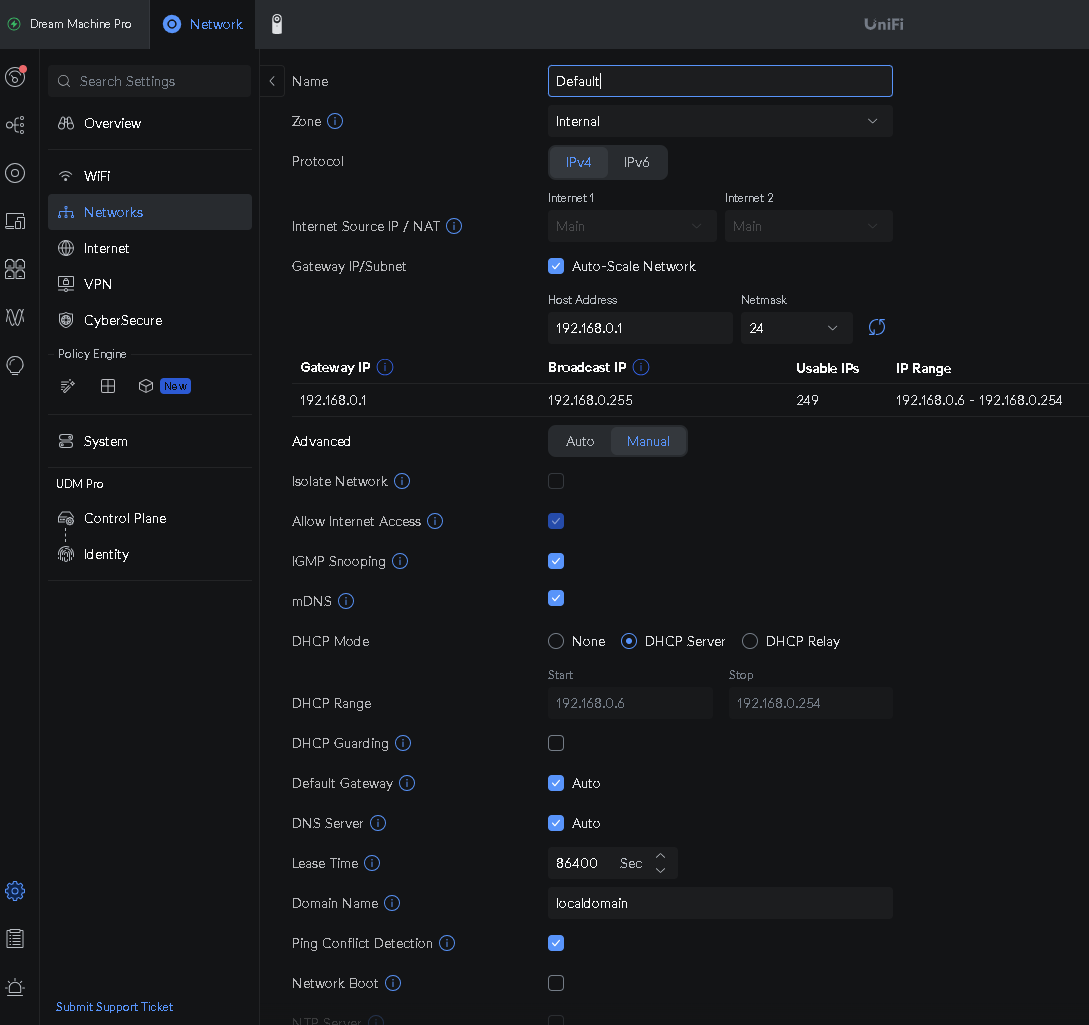Open the logs clipboard icon in left rail

tap(15, 939)
